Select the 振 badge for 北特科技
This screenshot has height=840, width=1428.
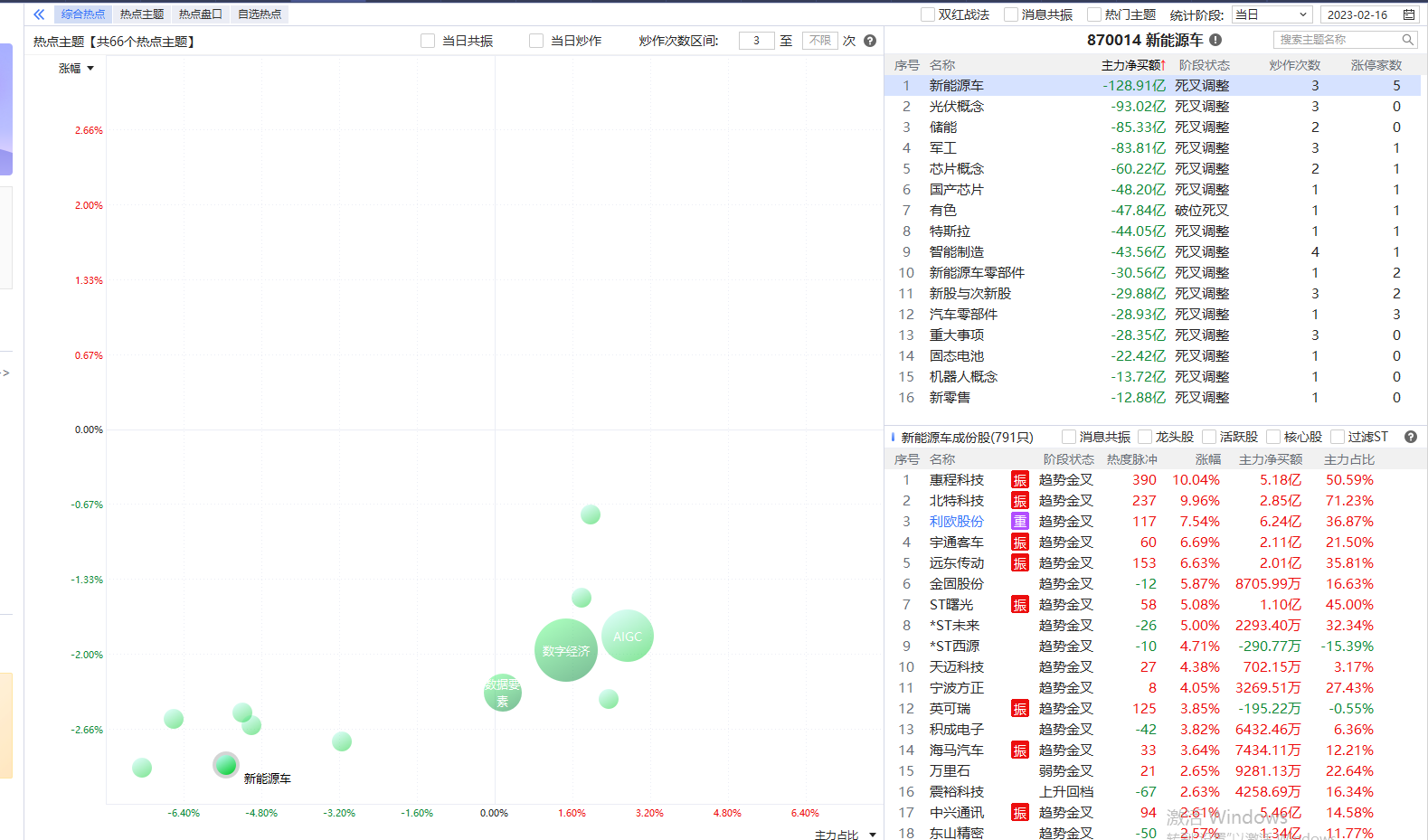coord(1020,501)
